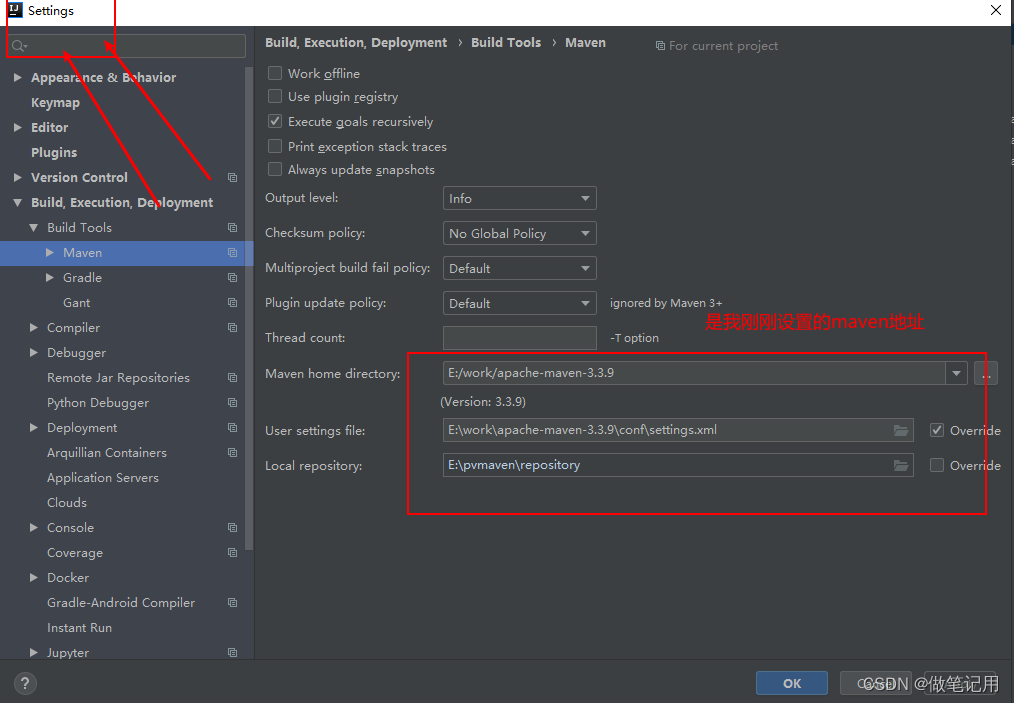Click project-level icon beside Gradle-Android Compiler
1014x703 pixels.
click(233, 603)
